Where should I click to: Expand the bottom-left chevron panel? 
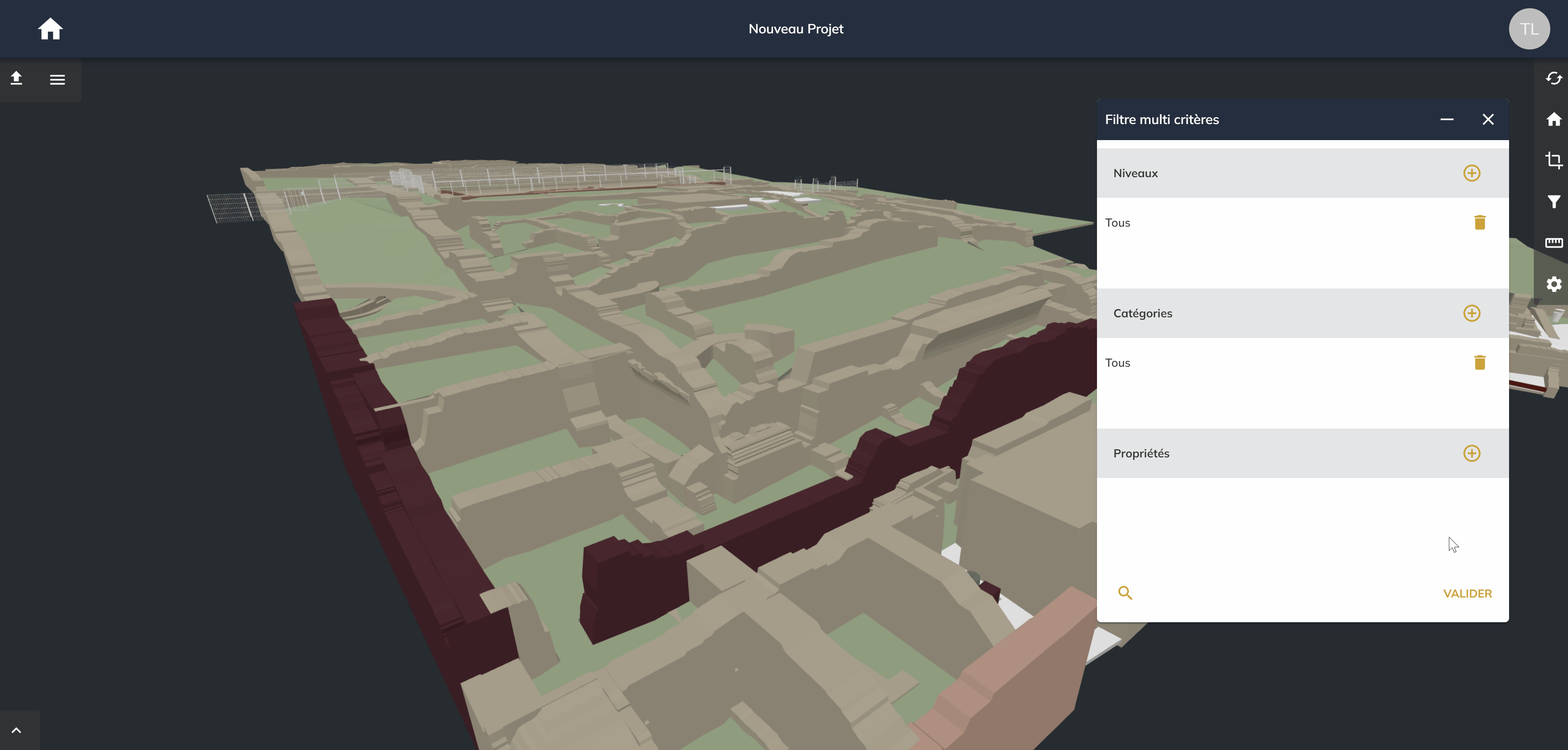tap(16, 730)
